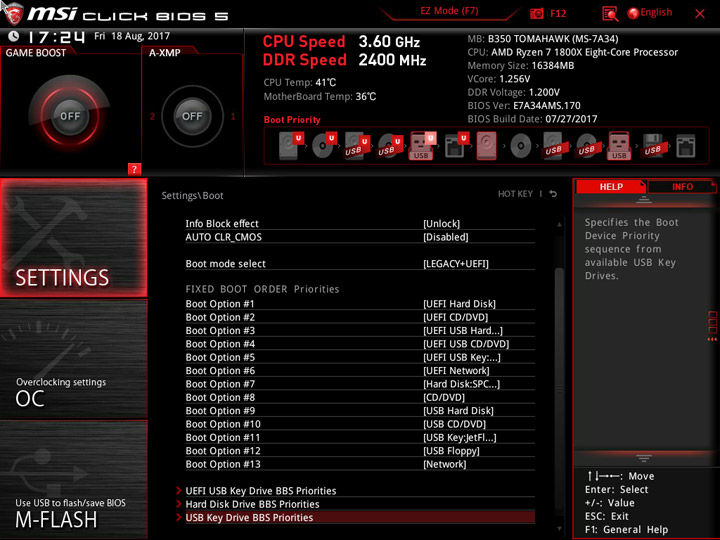Open the M-FLASH section
This screenshot has width=720, height=540.
coord(73,479)
